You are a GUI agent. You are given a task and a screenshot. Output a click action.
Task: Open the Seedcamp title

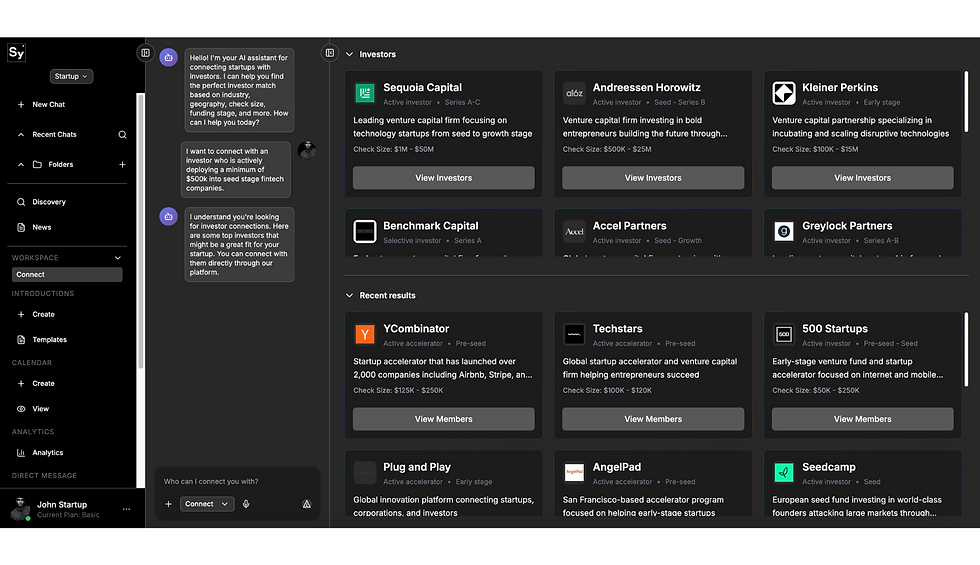pyautogui.click(x=829, y=467)
